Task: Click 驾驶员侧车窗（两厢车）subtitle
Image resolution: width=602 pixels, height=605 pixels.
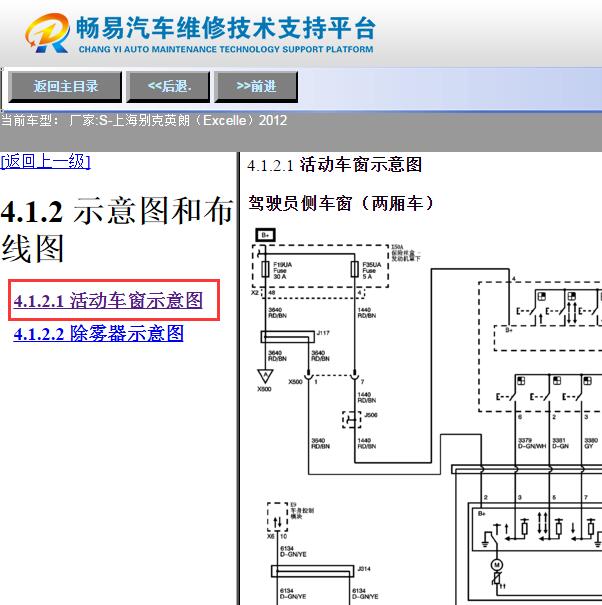Action: pyautogui.click(x=342, y=203)
